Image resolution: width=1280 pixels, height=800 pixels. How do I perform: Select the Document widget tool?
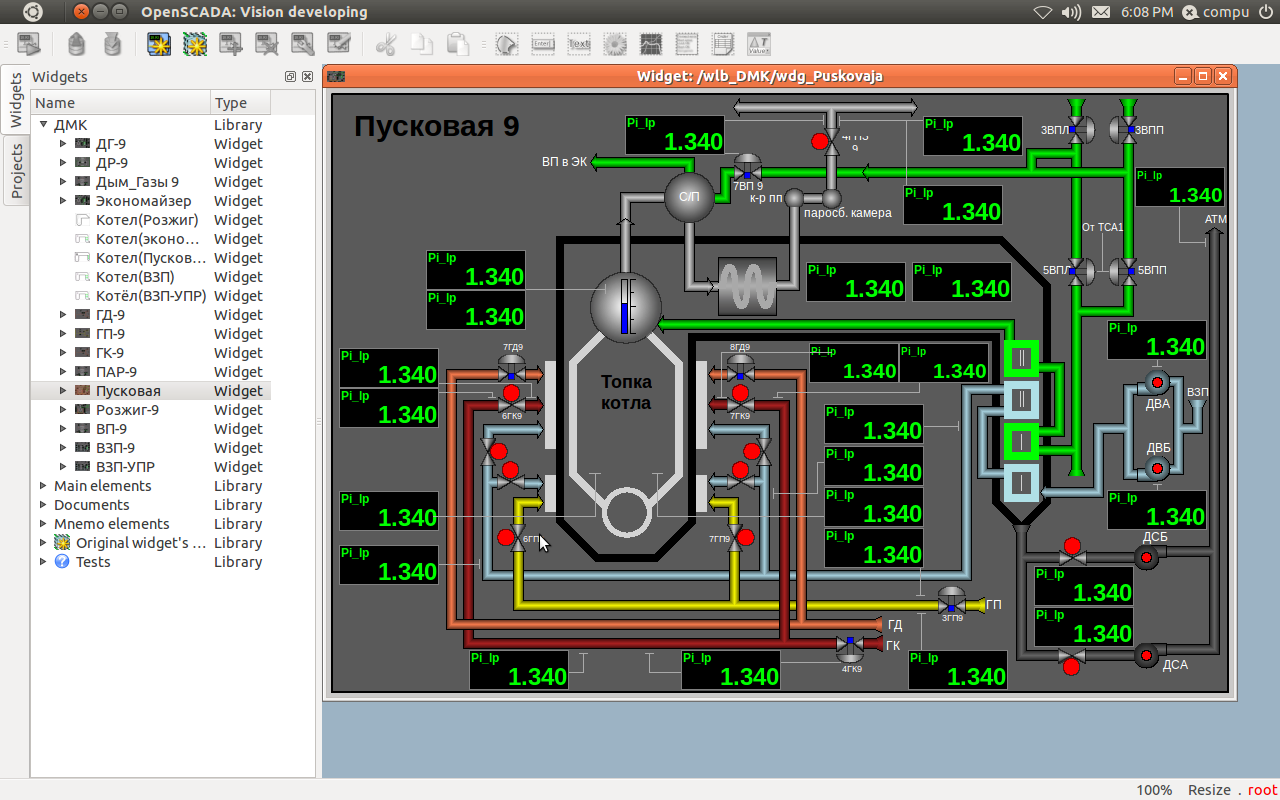(723, 44)
